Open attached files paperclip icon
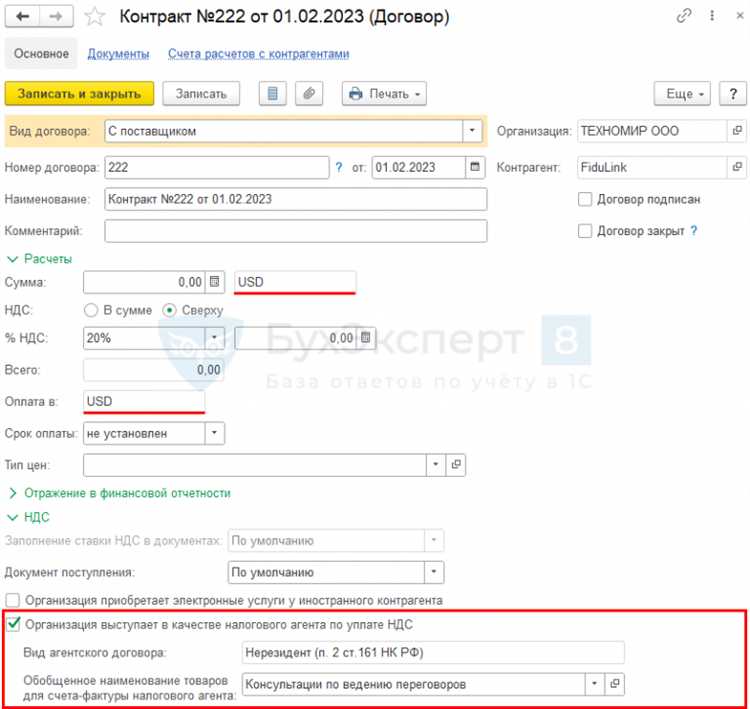 309,94
